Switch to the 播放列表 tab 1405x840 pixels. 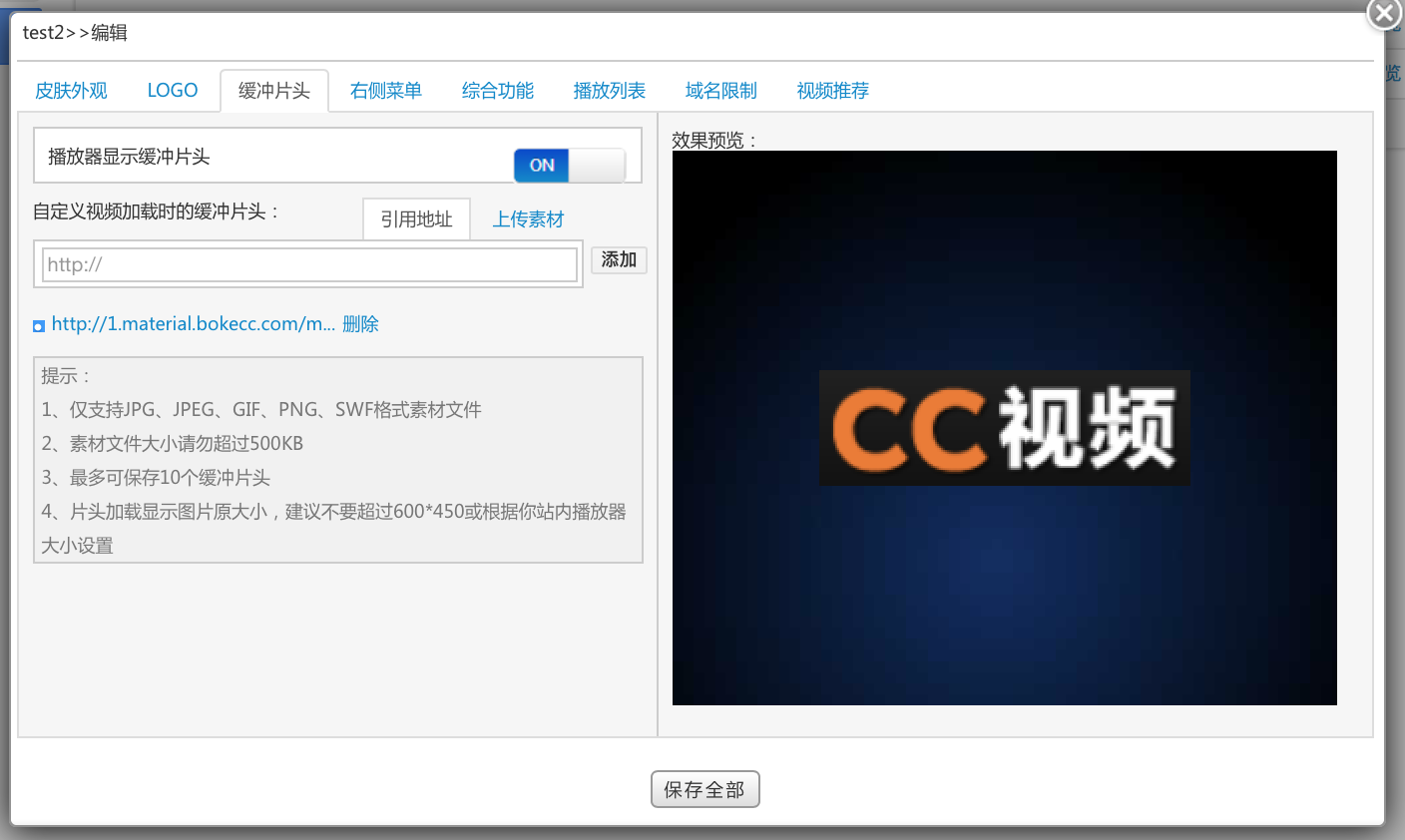610,91
